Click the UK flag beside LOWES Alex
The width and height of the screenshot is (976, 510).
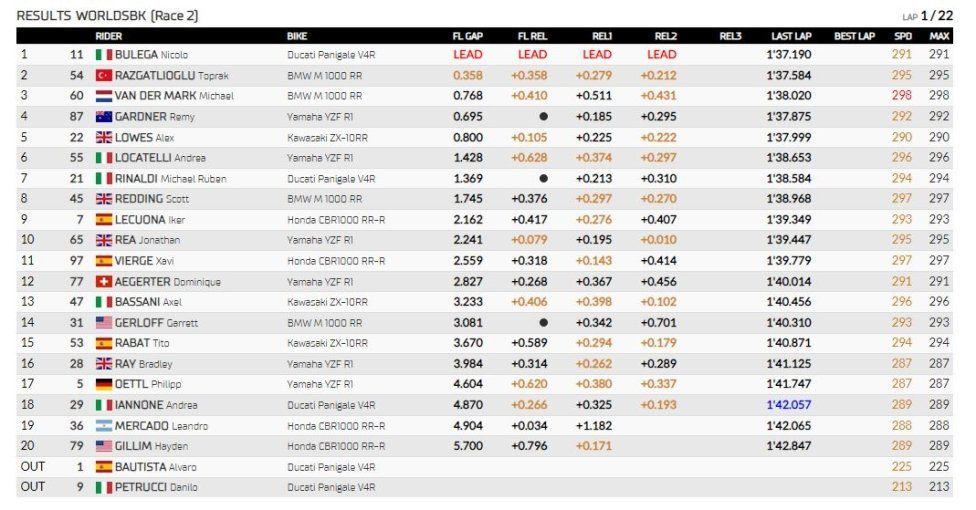click(x=103, y=137)
